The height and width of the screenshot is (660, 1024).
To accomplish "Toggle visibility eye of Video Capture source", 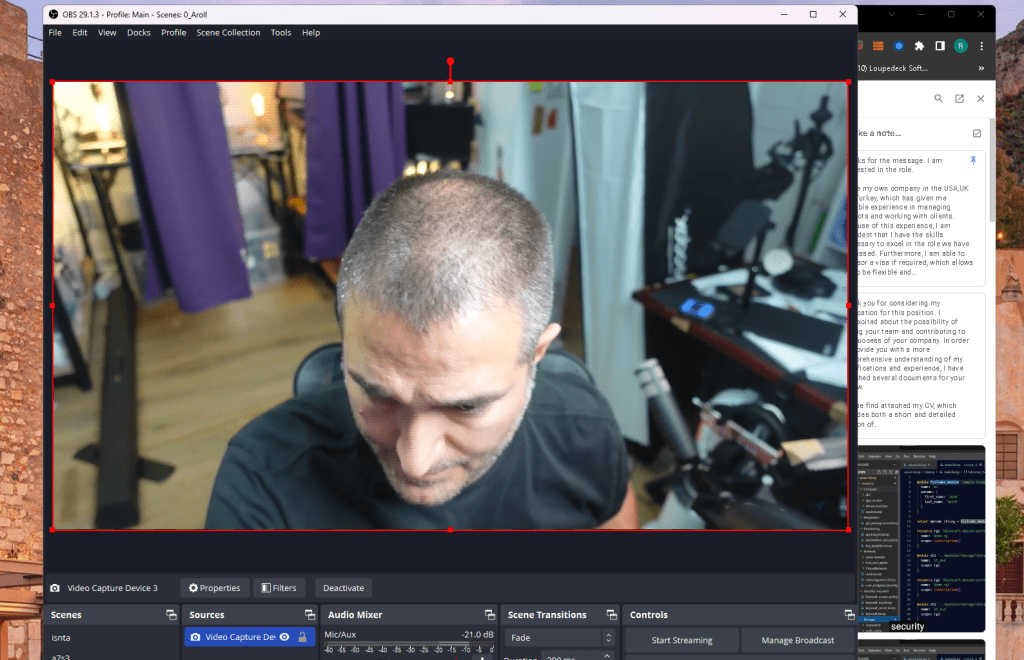I will tap(285, 636).
